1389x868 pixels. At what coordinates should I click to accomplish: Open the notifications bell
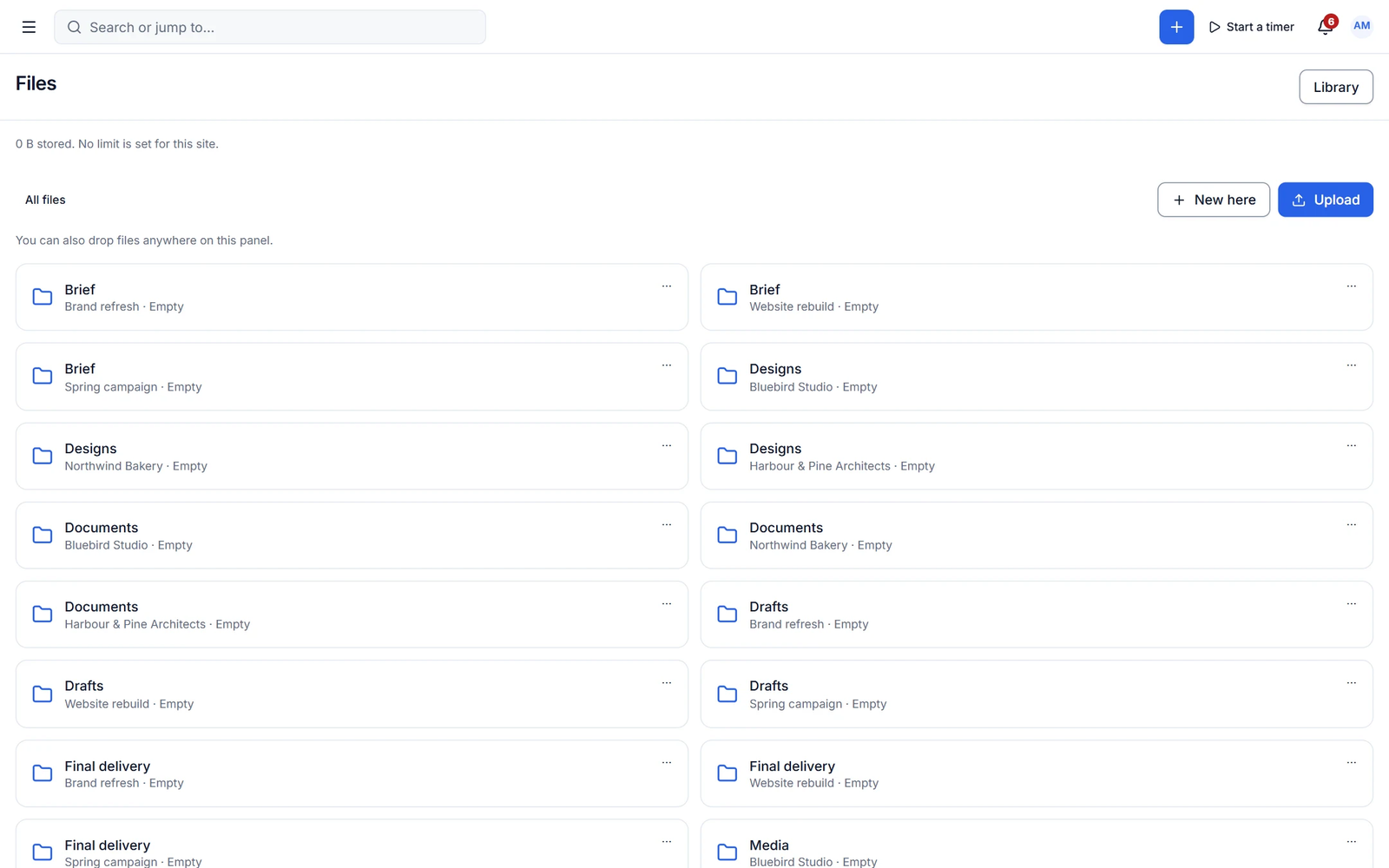(1326, 26)
